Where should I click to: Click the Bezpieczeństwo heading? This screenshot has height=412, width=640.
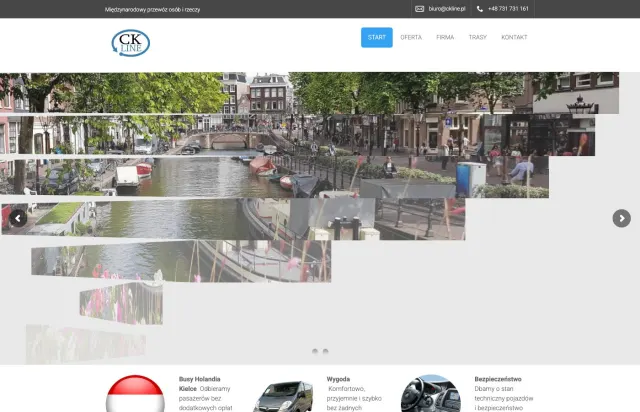[498, 379]
